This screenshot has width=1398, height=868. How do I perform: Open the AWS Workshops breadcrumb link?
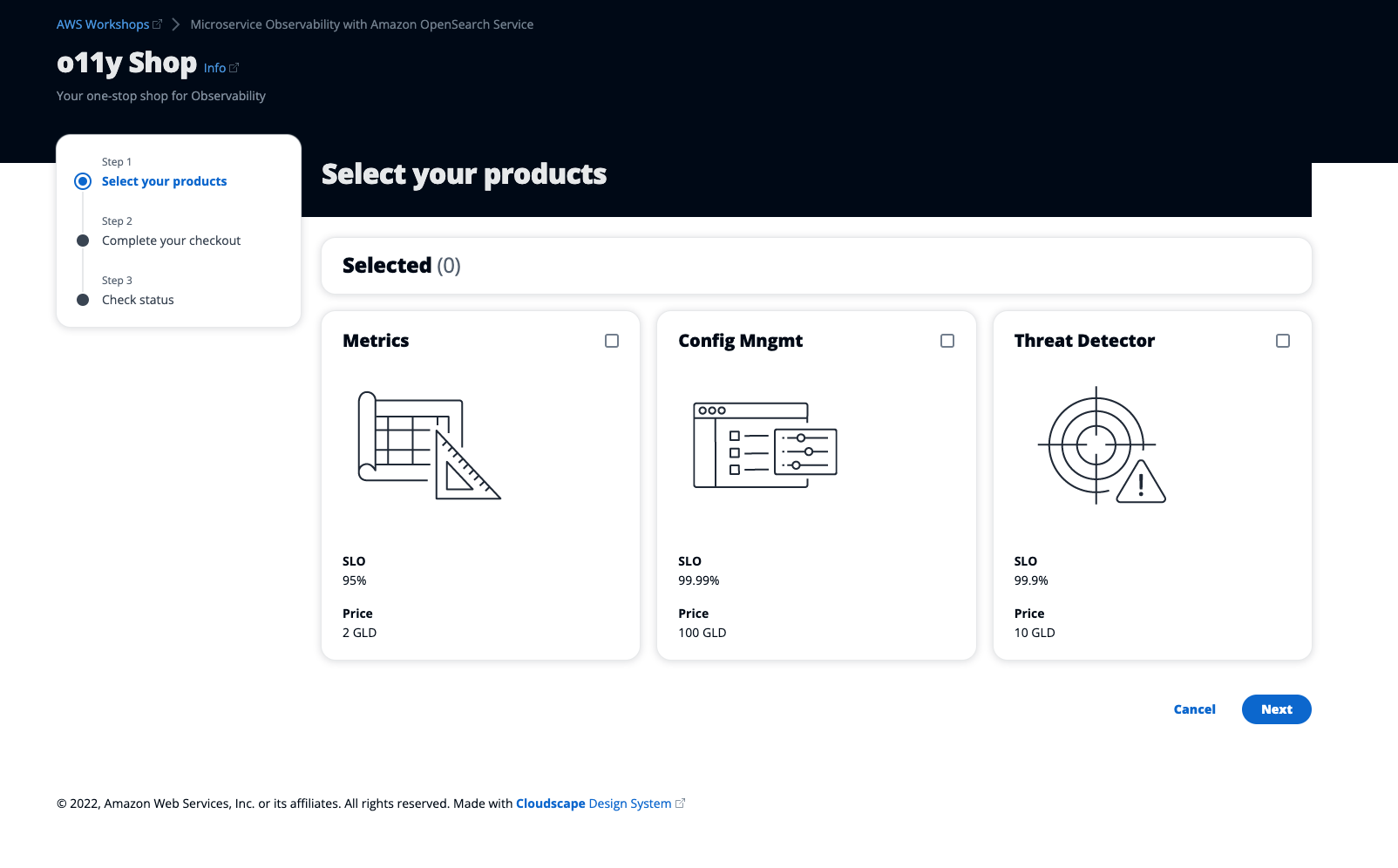[103, 24]
